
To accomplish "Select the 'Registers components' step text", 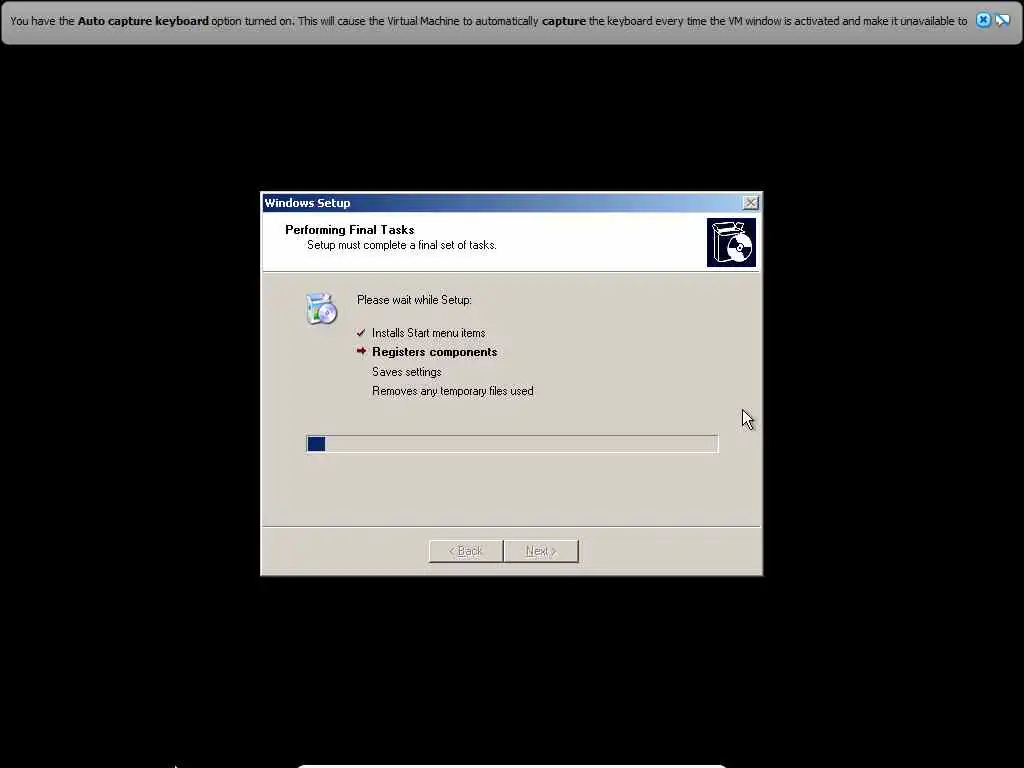I will point(434,352).
